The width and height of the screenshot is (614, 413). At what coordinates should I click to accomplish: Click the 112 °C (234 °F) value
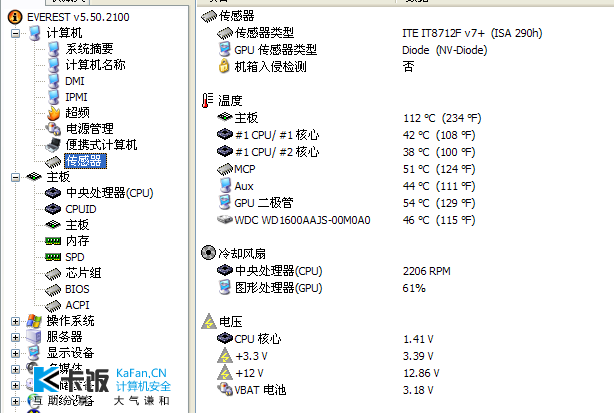442,118
